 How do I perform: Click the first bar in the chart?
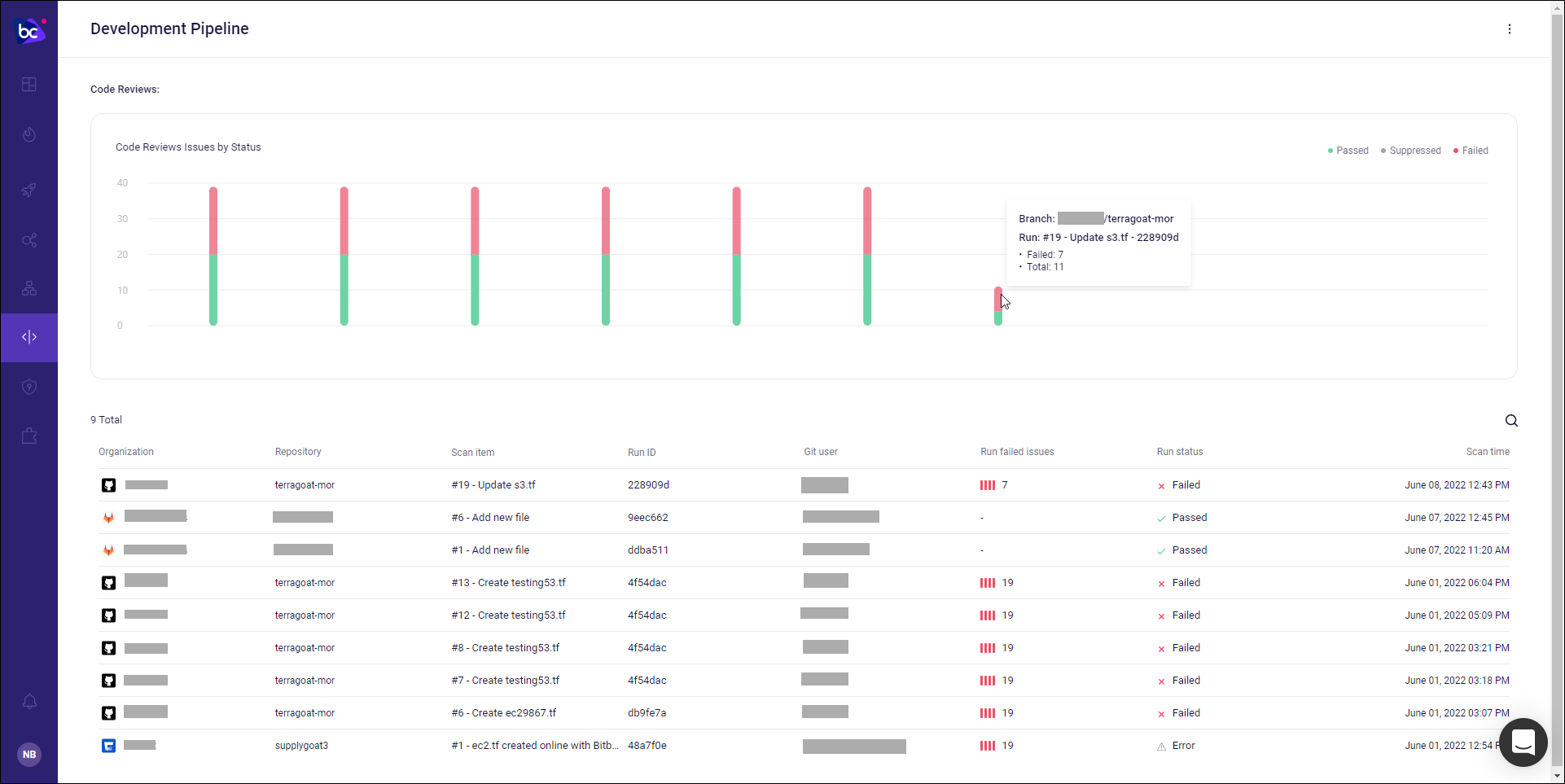[213, 256]
